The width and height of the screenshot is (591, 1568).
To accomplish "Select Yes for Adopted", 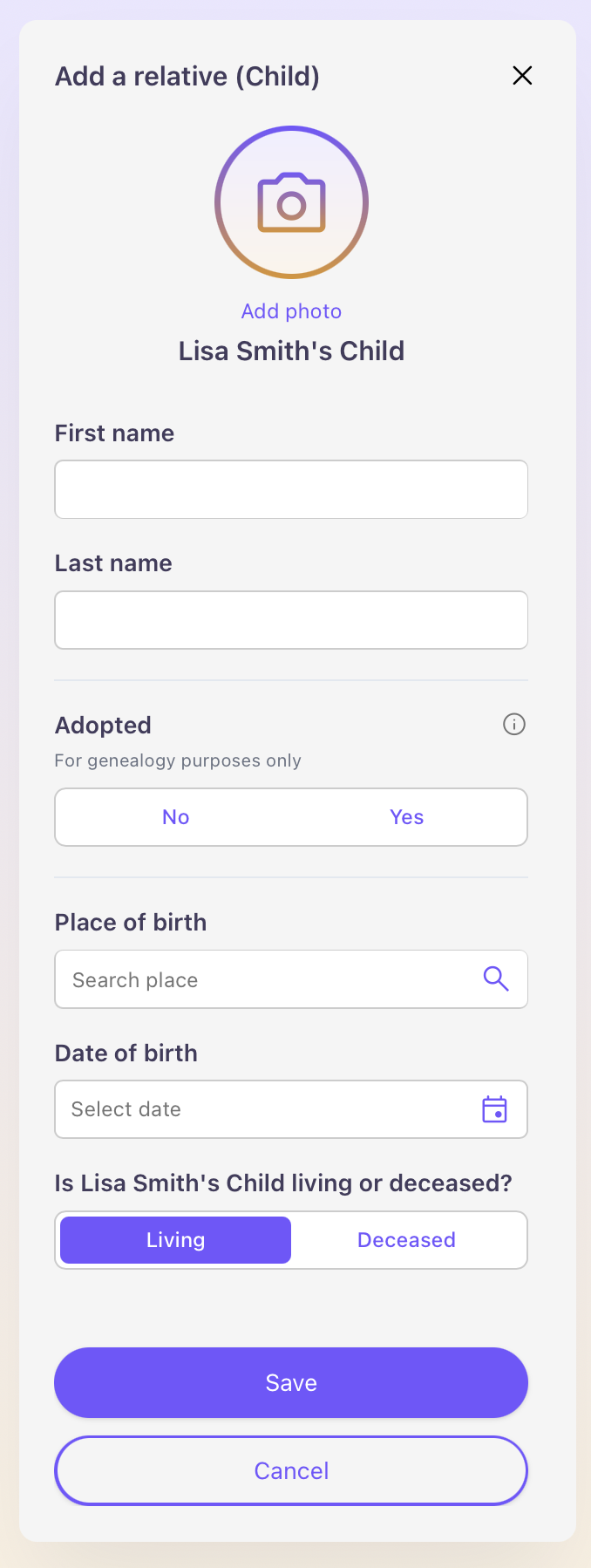I will (406, 817).
